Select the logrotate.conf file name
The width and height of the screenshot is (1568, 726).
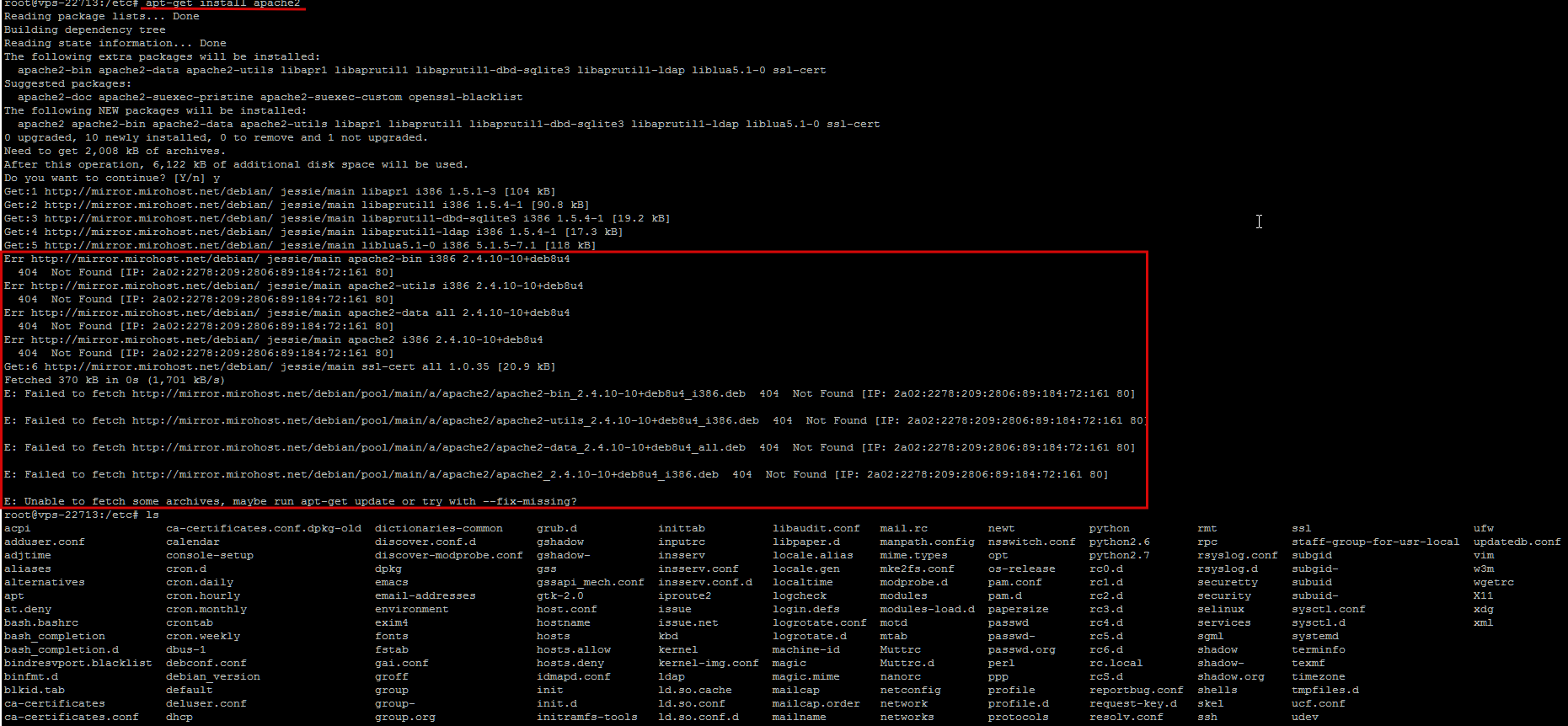(820, 622)
